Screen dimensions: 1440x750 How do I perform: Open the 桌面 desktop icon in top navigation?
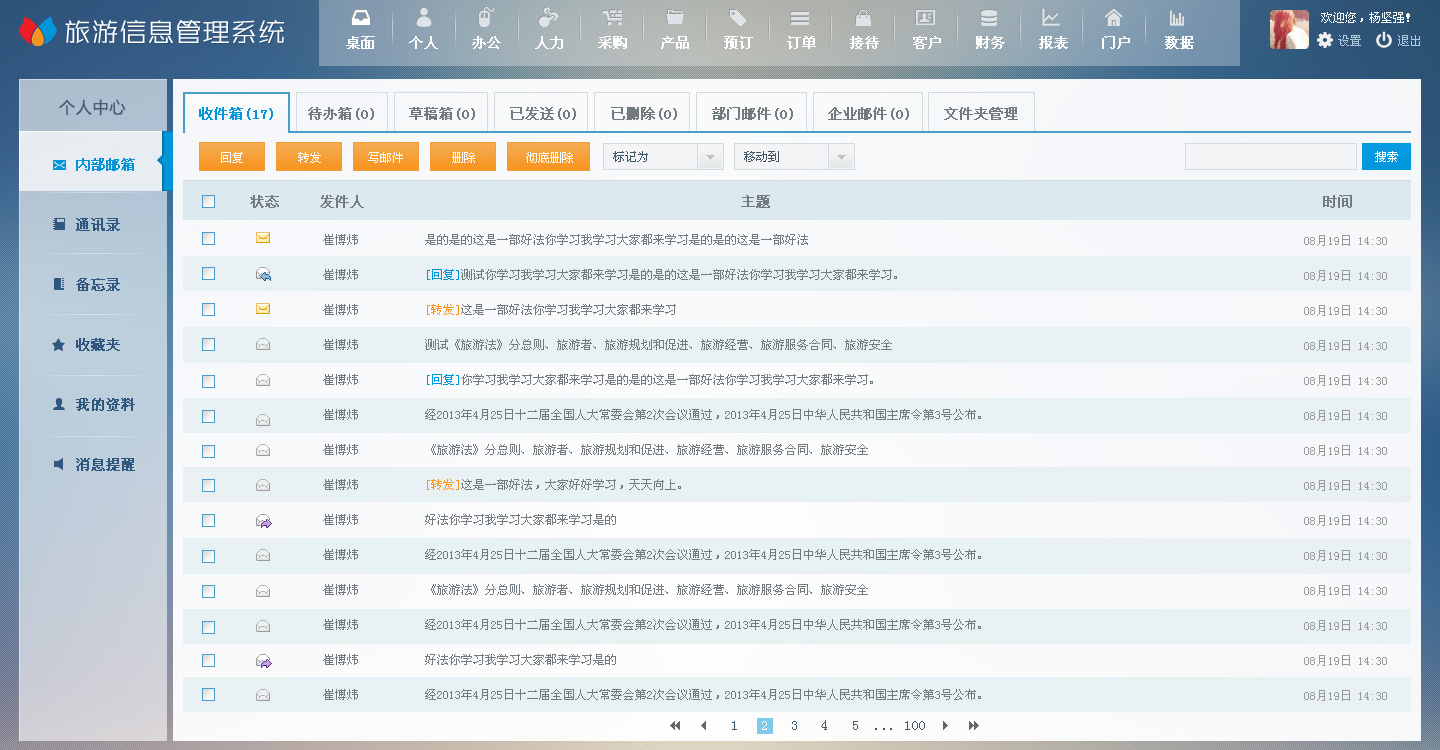coord(360,30)
